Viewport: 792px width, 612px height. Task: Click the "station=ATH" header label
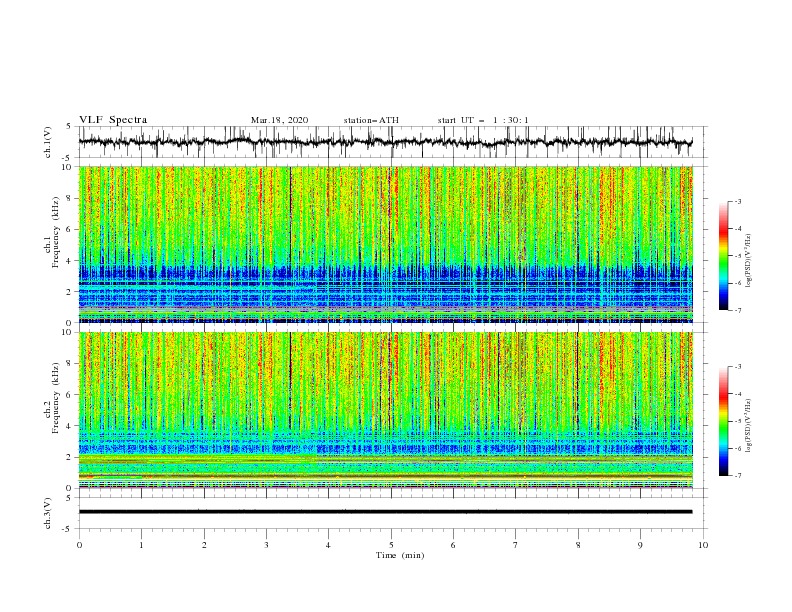pyautogui.click(x=371, y=120)
